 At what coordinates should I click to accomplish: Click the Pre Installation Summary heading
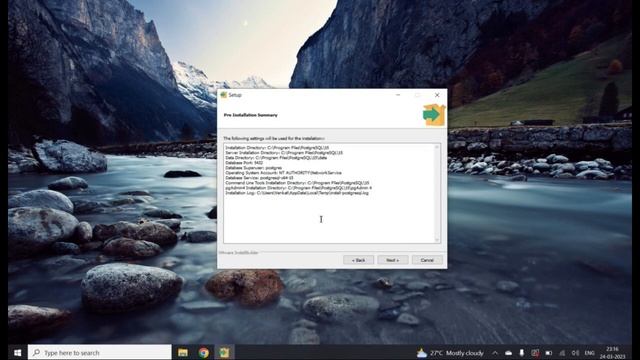(x=251, y=115)
